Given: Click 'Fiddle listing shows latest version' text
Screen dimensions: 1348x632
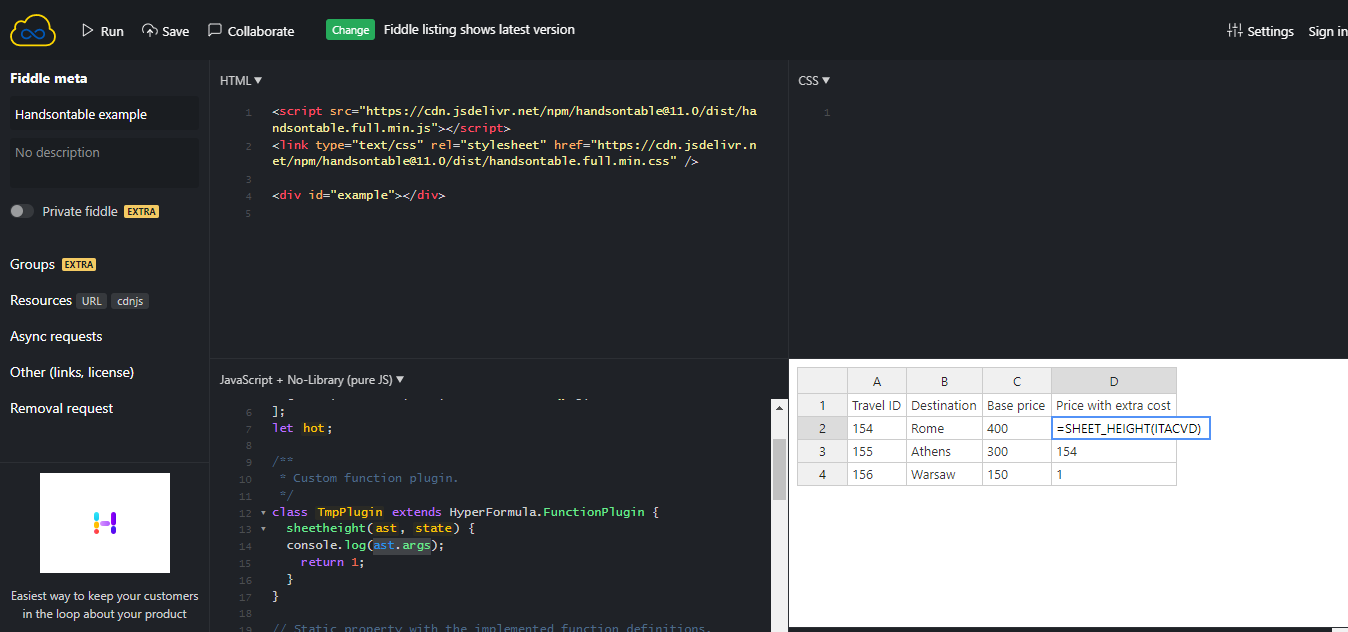Looking at the screenshot, I should click(479, 30).
